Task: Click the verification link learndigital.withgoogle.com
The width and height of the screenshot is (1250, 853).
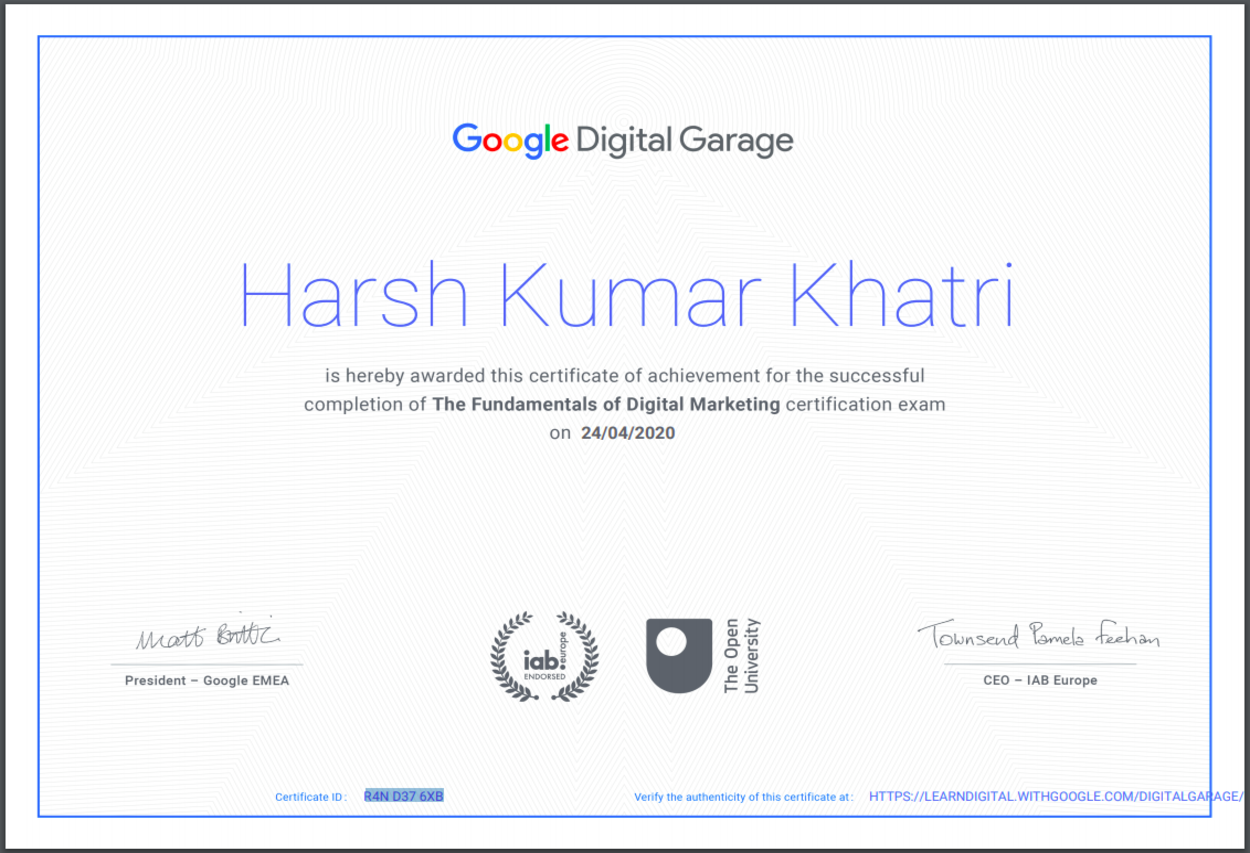Action: pos(1057,797)
